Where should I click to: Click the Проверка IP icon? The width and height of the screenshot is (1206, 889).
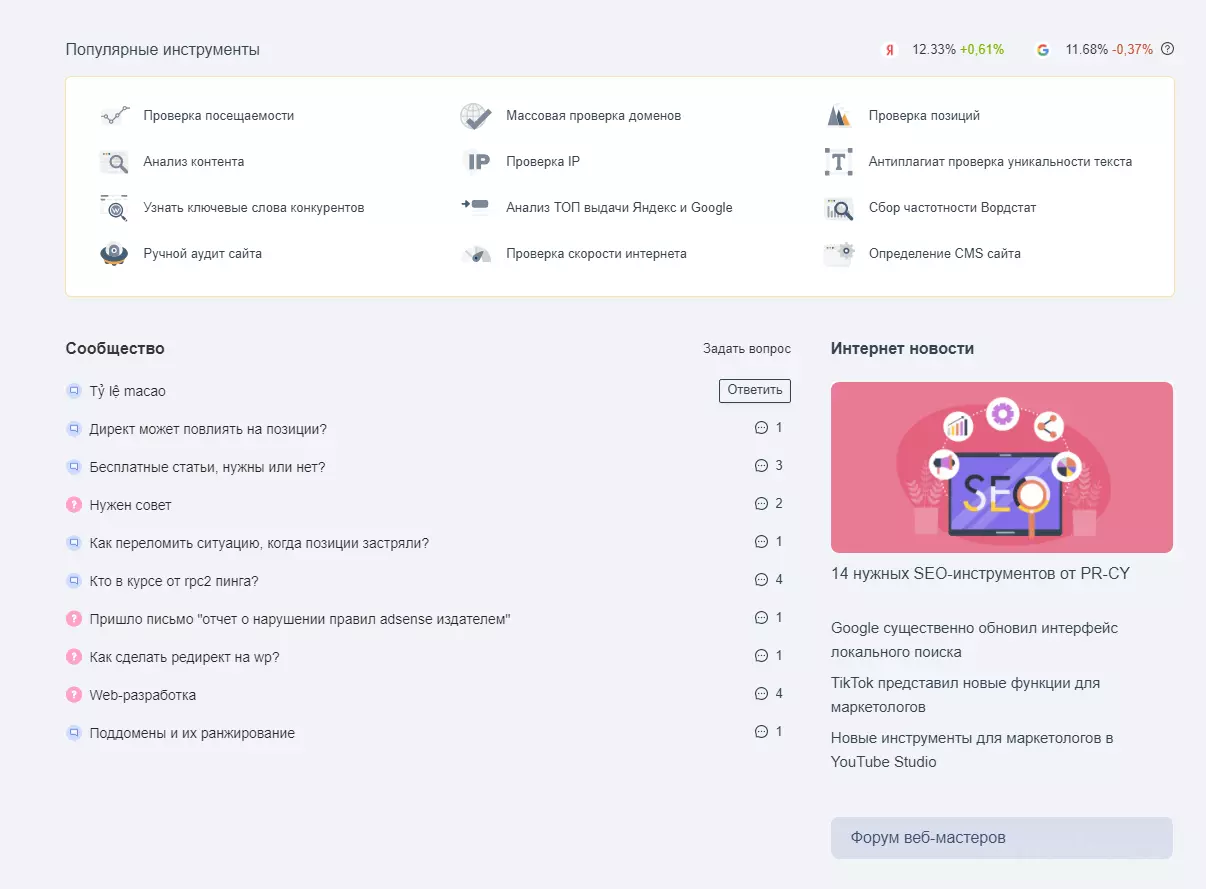click(477, 161)
